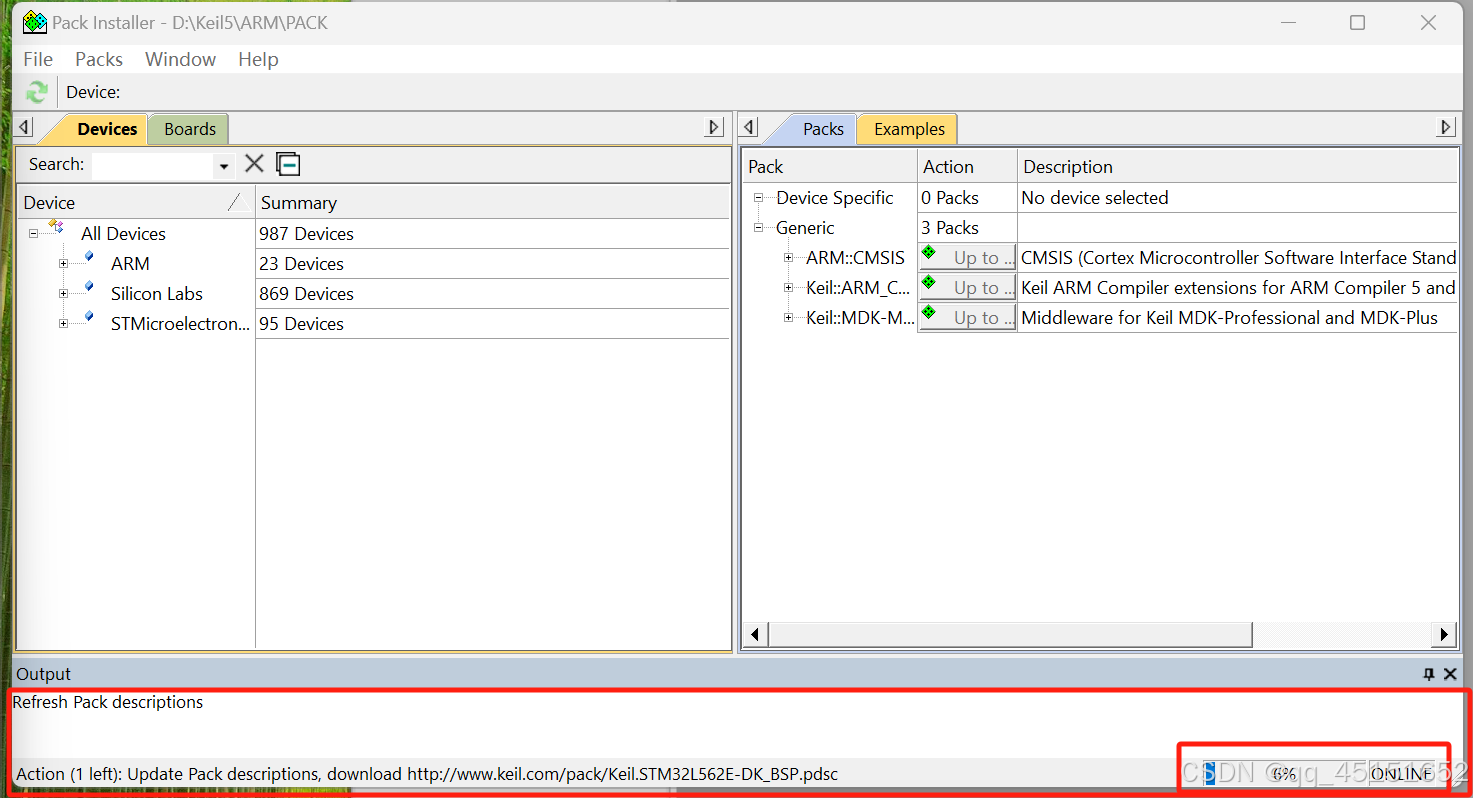Switch to the Packs tab
The width and height of the screenshot is (1473, 798).
(x=823, y=129)
